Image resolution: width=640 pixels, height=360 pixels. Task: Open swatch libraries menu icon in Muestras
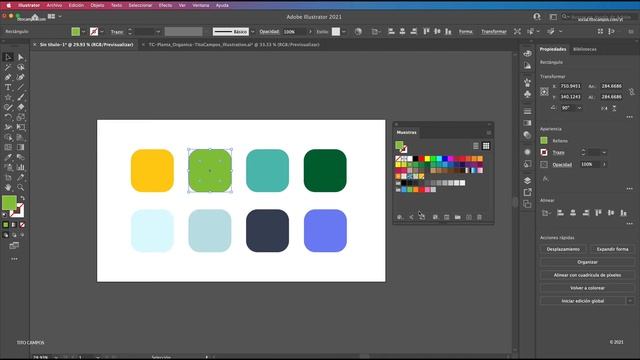(x=400, y=217)
